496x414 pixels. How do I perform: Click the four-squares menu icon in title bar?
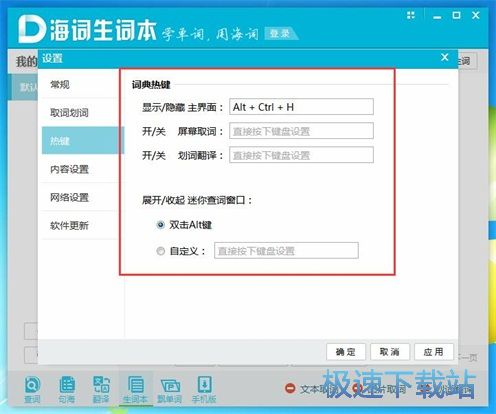411,15
